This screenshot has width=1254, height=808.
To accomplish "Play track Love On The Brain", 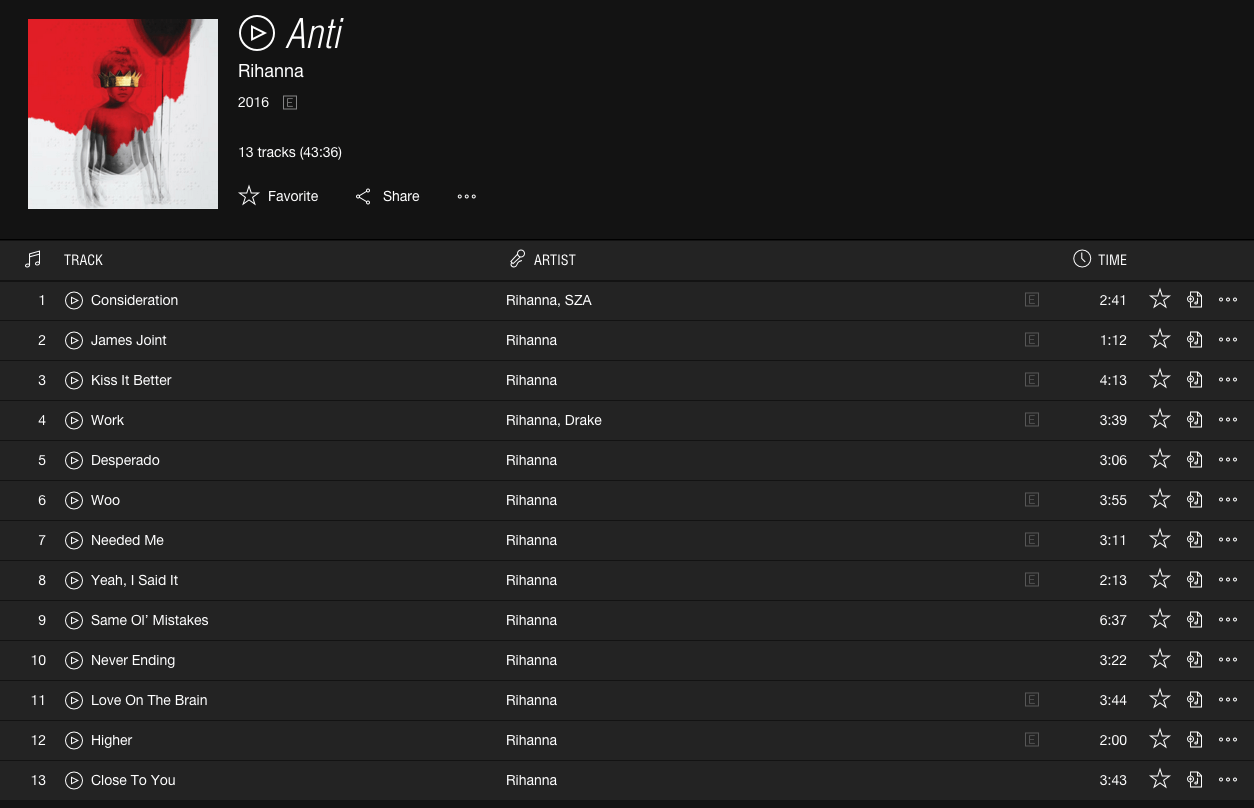I will click(x=73, y=700).
